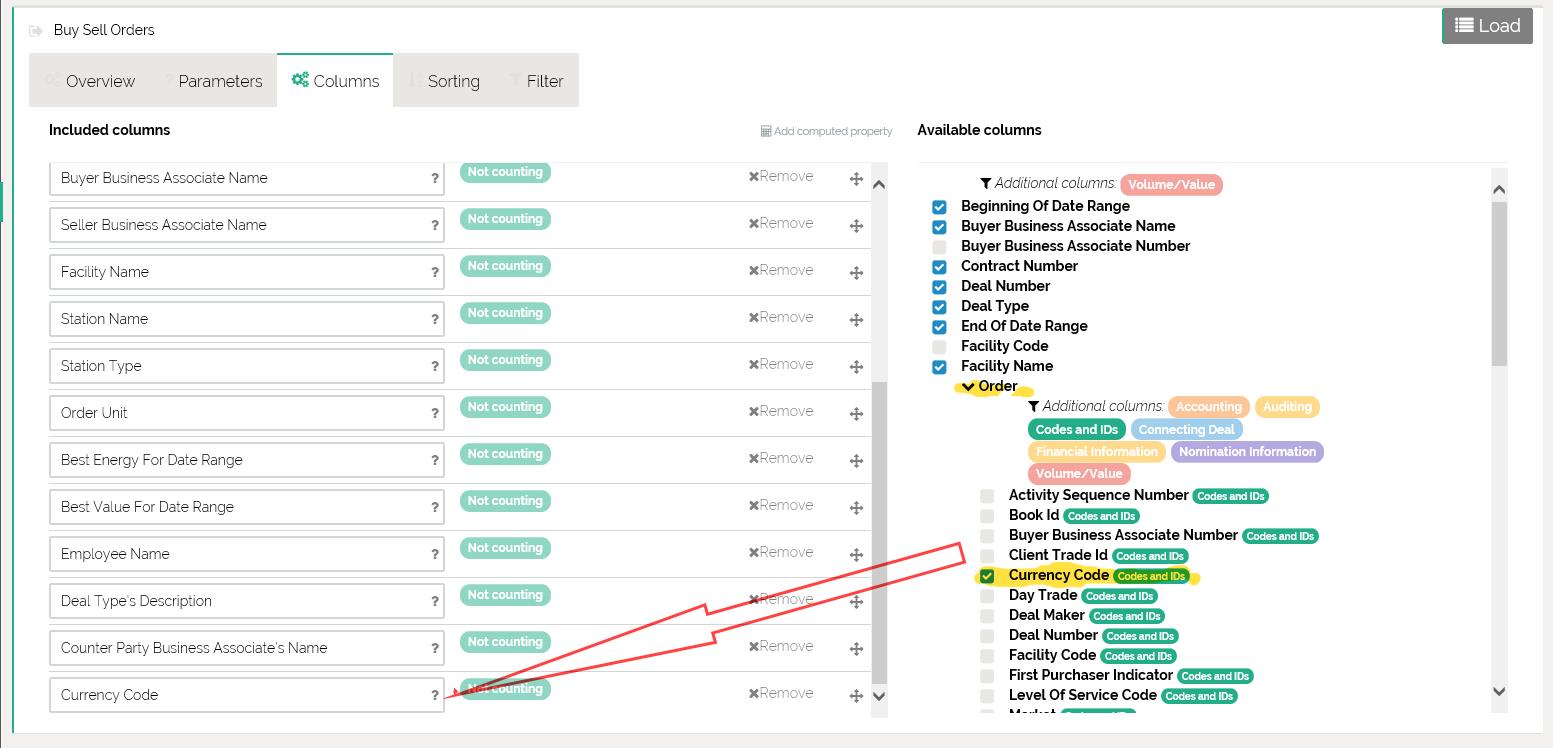This screenshot has width=1553, height=748.
Task: Click help question mark beside Facility Name
Action: pyautogui.click(x=434, y=272)
